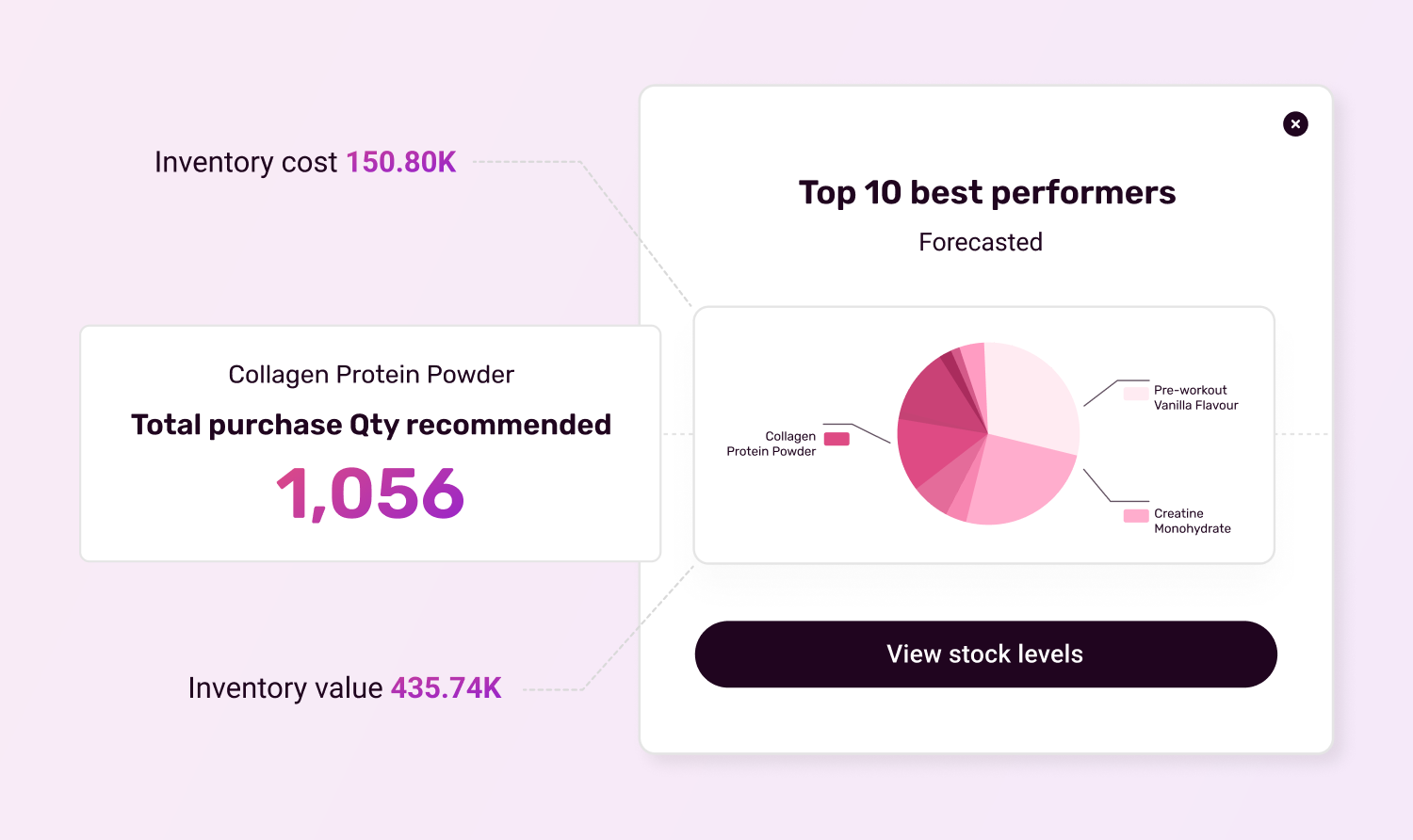Click the Creatine Monohydrate label text
This screenshot has height=840, width=1413.
[x=1193, y=521]
